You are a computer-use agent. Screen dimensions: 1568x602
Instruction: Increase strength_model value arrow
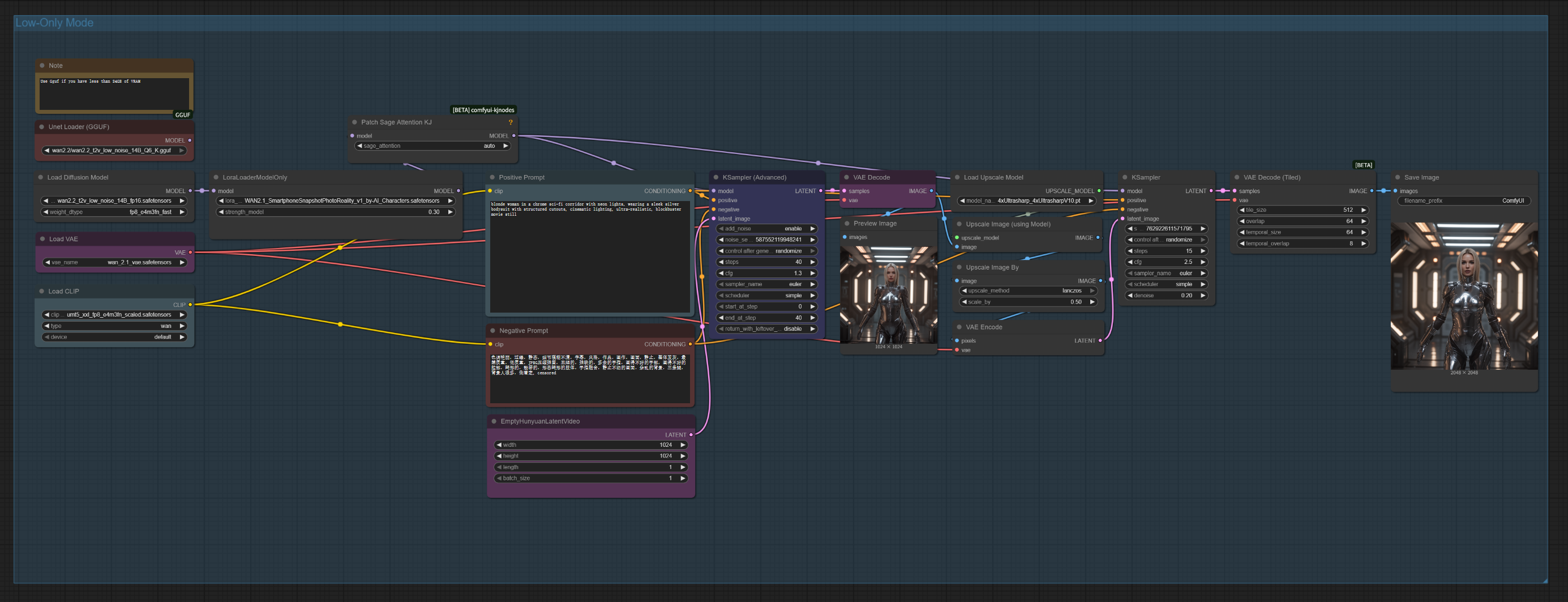451,212
